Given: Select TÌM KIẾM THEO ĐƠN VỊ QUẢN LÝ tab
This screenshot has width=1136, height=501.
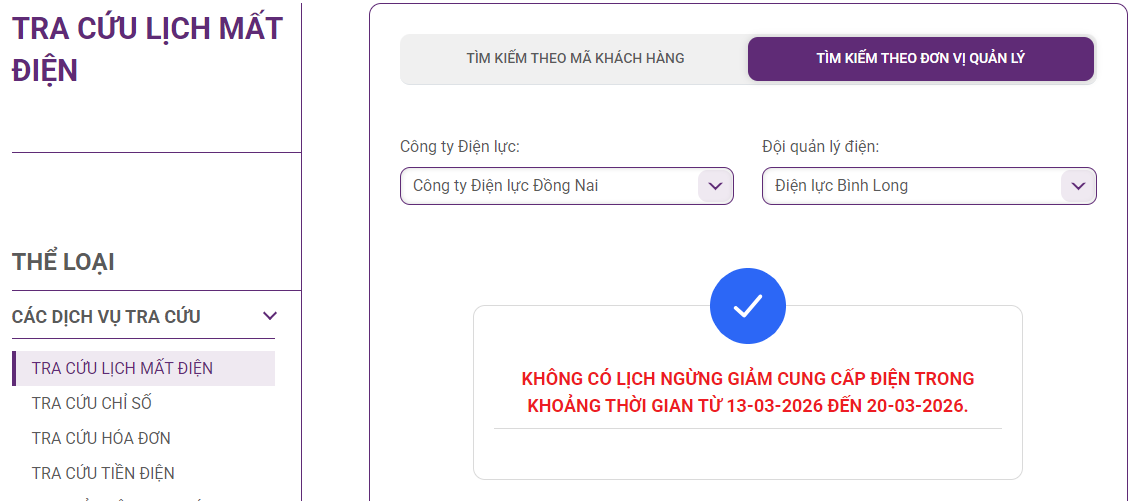Looking at the screenshot, I should point(920,59).
